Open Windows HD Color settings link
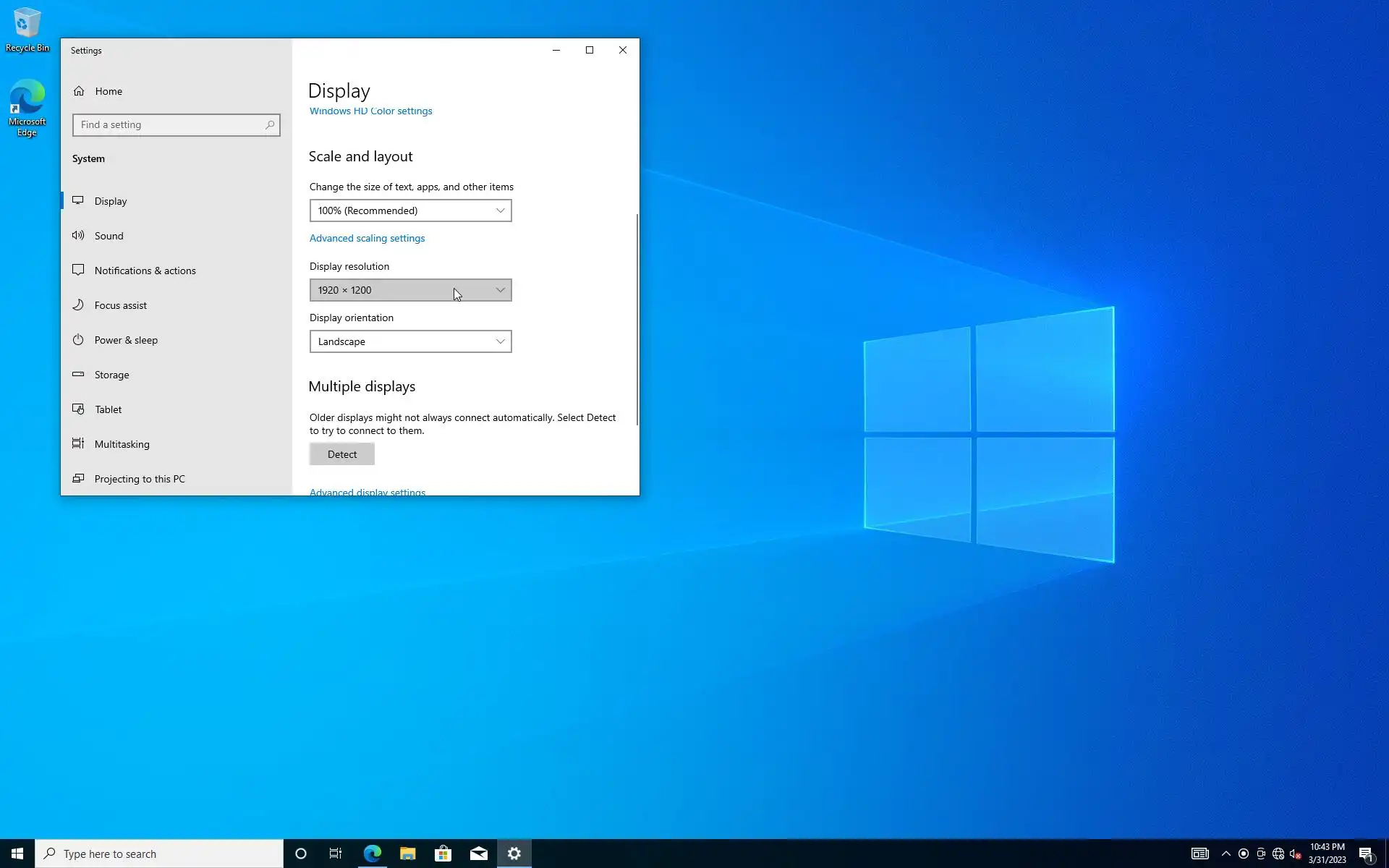The image size is (1389, 868). pos(370,111)
